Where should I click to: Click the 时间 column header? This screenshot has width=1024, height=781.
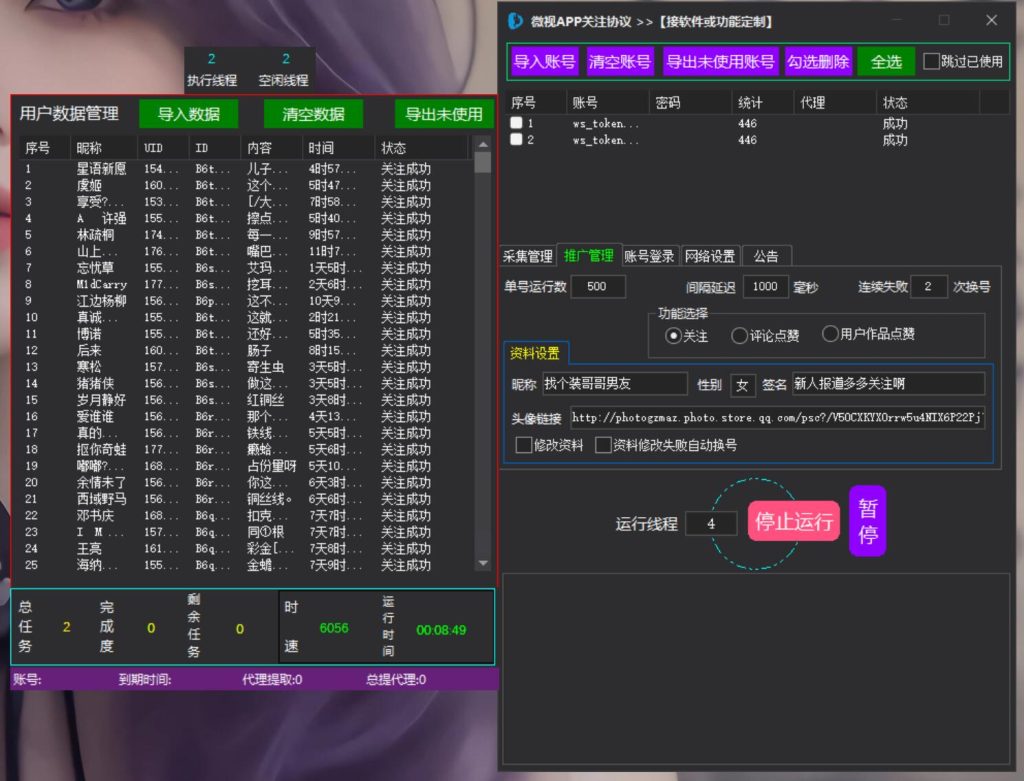pyautogui.click(x=338, y=148)
